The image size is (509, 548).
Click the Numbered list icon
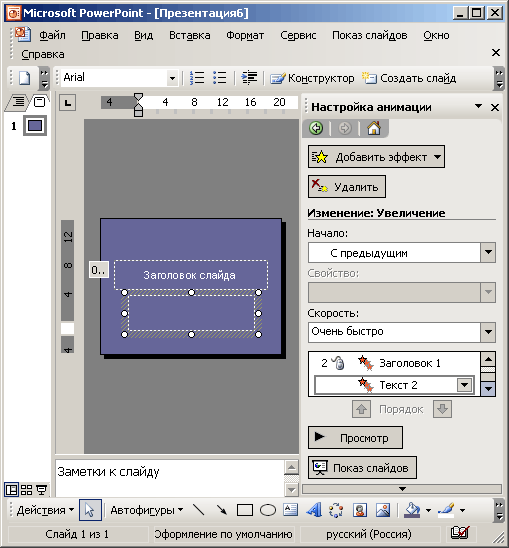click(x=197, y=78)
